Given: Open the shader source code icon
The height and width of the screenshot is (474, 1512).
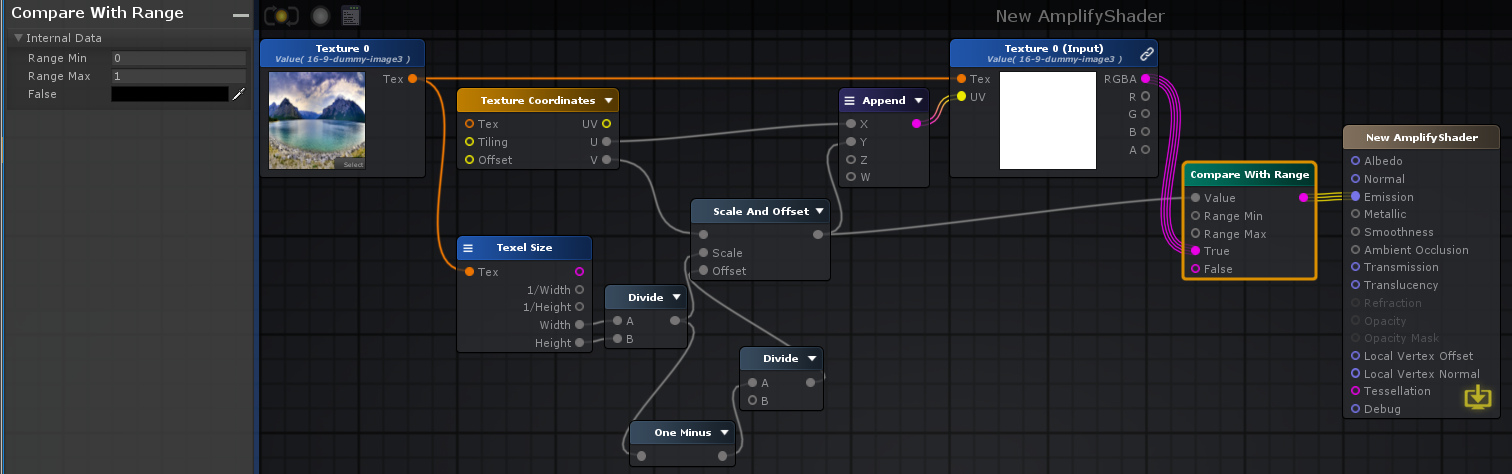Looking at the screenshot, I should 350,16.
